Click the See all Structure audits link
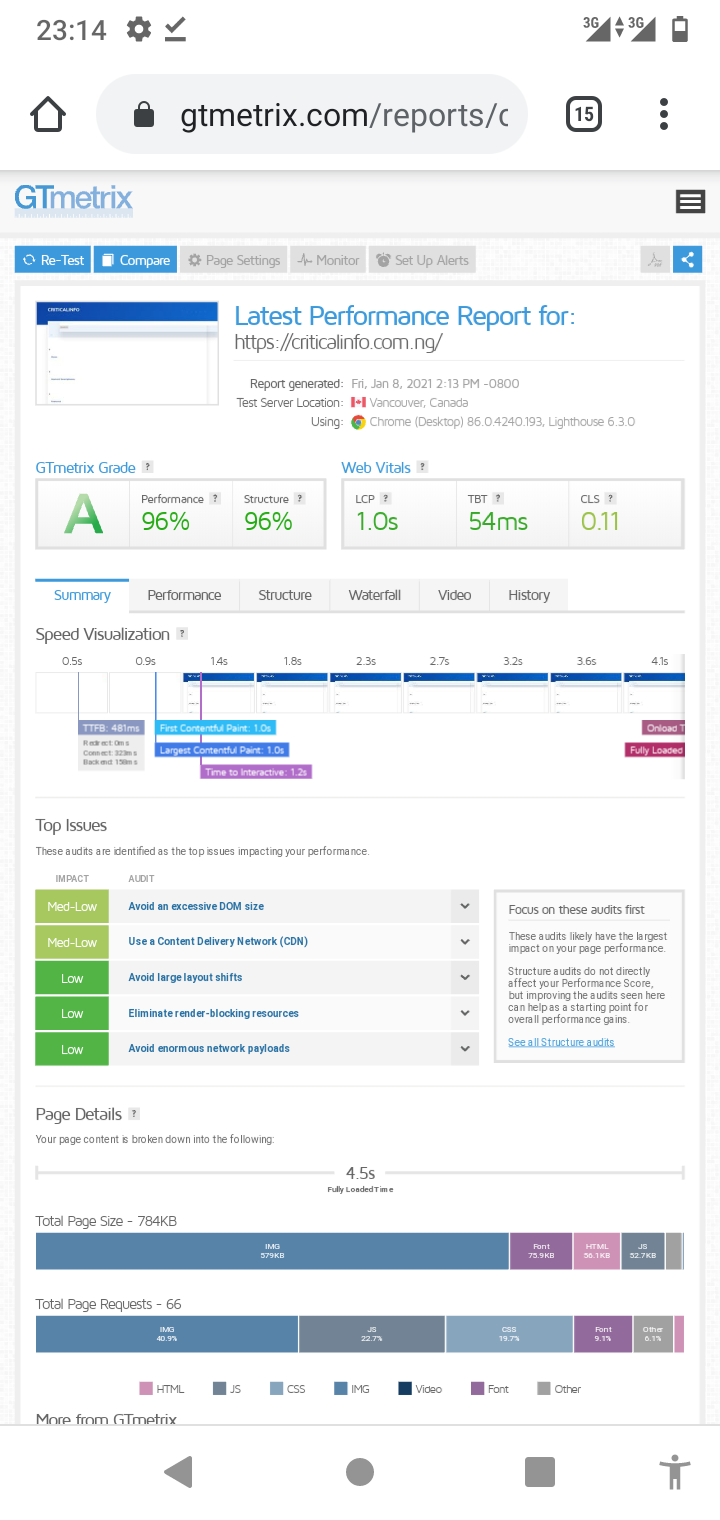 (561, 1042)
